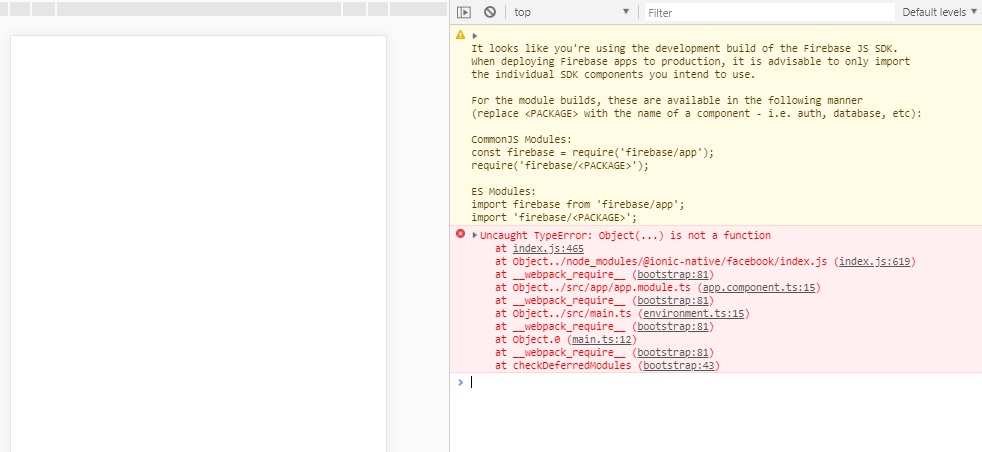This screenshot has width=982, height=452.
Task: Open first bootstrap:81 link below facebook line
Action: (673, 275)
